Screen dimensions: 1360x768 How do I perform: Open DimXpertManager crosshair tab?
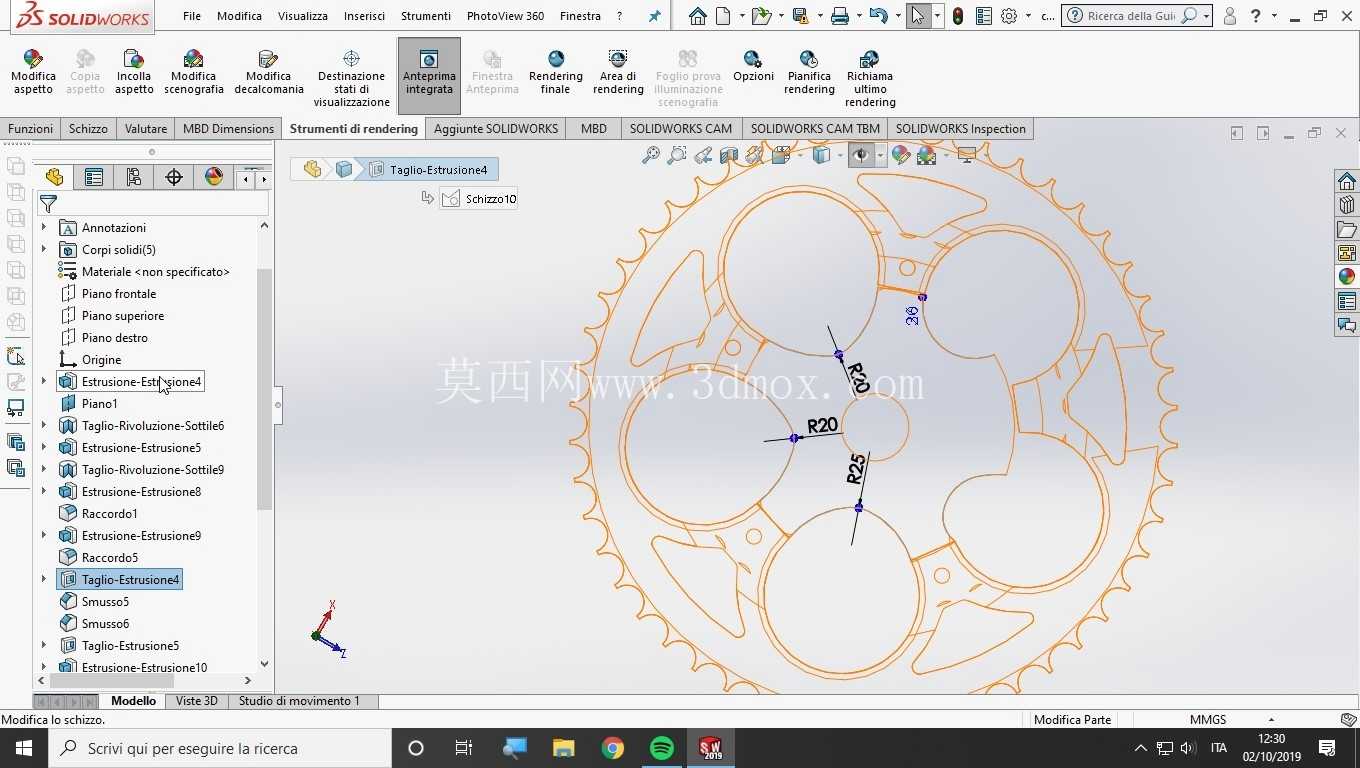pos(174,177)
